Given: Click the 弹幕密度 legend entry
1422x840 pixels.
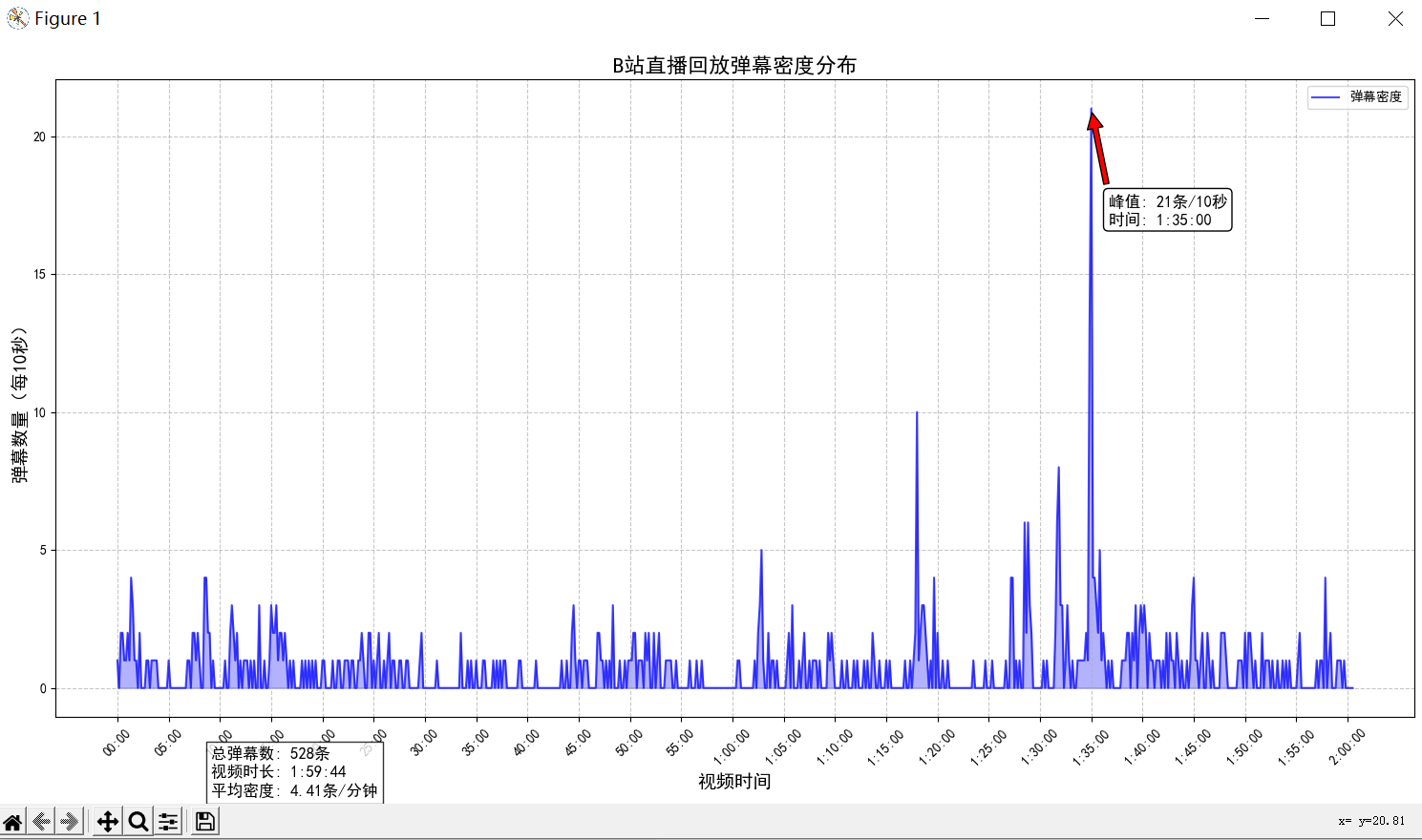Looking at the screenshot, I should tap(1358, 96).
